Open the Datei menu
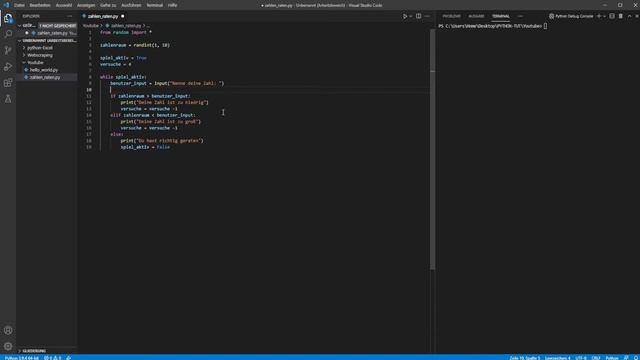 pyautogui.click(x=19, y=5)
